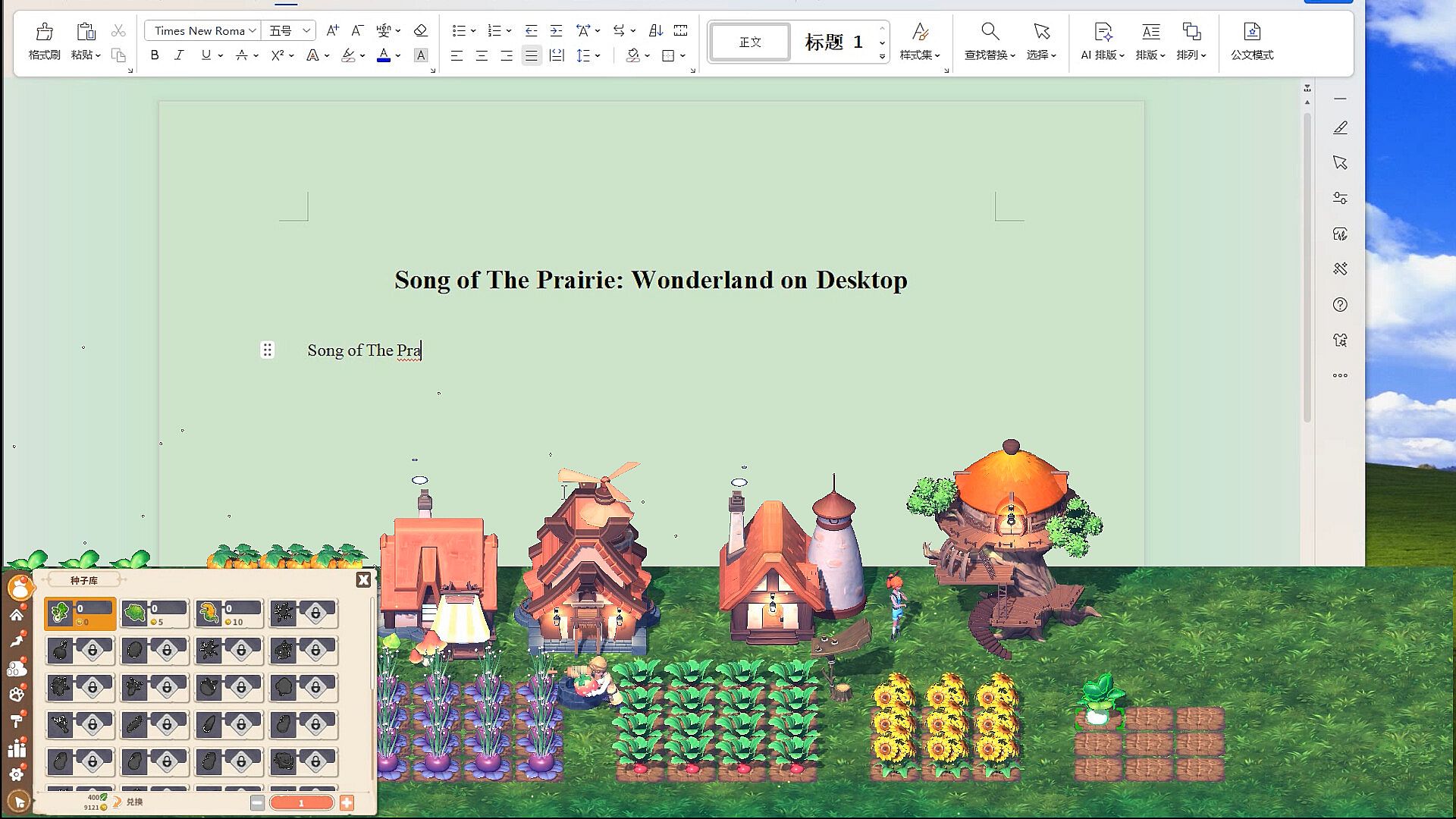
Task: Select the corn seed slot costing 10
Action: pos(228,613)
